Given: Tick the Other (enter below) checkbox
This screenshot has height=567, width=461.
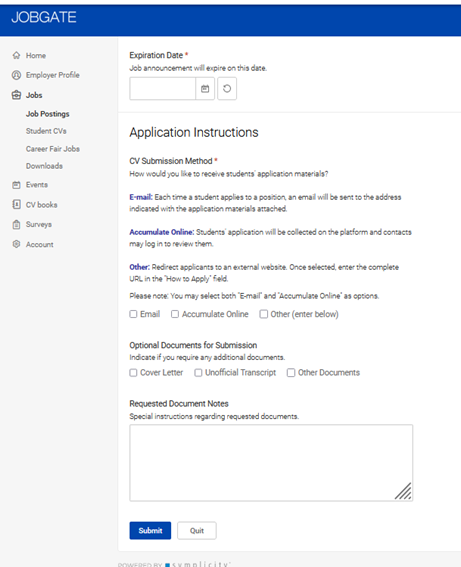Looking at the screenshot, I should pos(264,314).
